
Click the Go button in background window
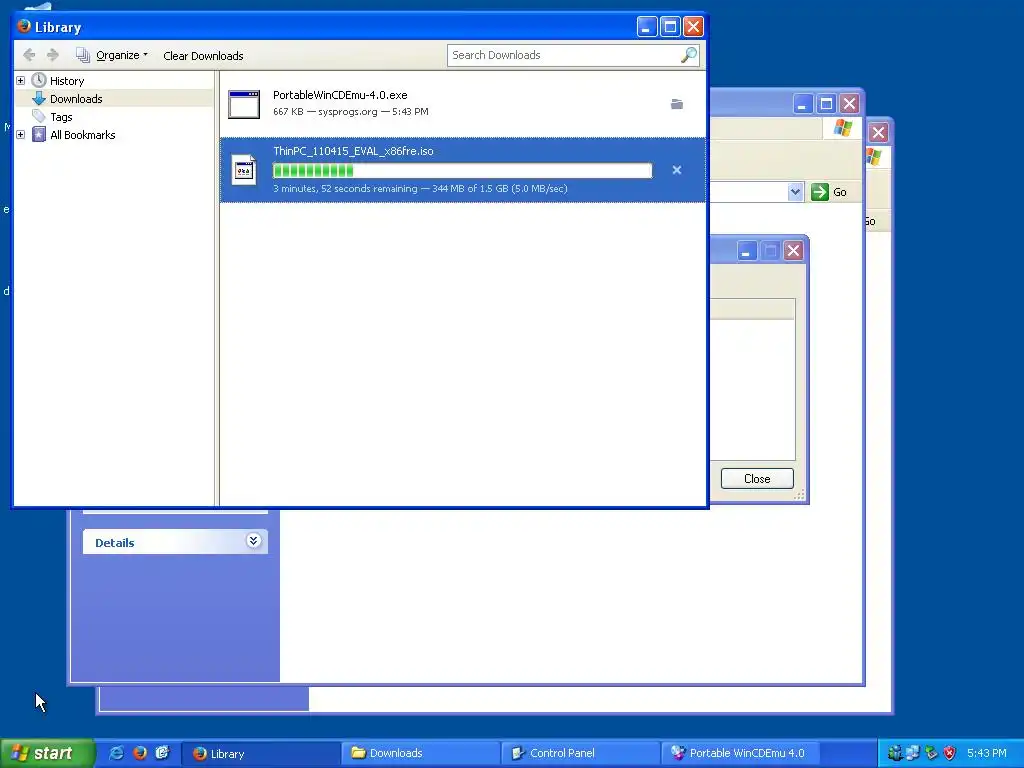point(829,192)
